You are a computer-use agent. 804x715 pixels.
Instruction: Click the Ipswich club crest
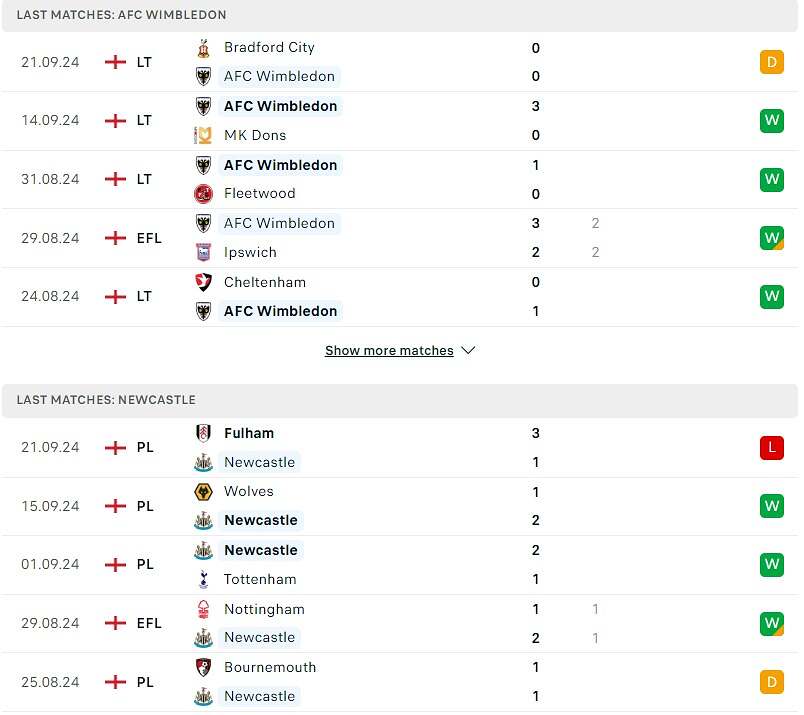(x=204, y=252)
